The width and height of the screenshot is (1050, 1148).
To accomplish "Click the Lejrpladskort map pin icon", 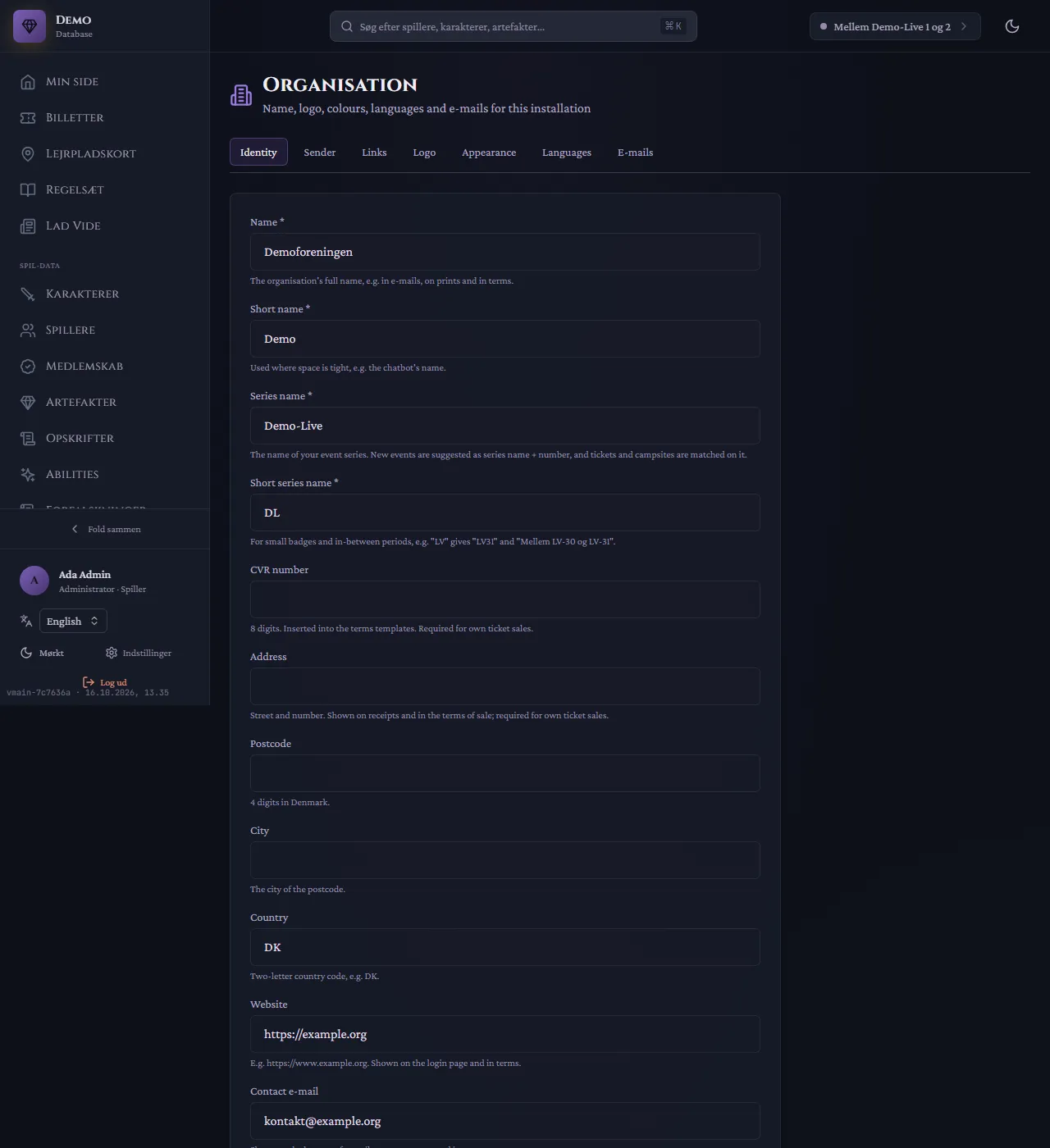I will click(x=28, y=154).
